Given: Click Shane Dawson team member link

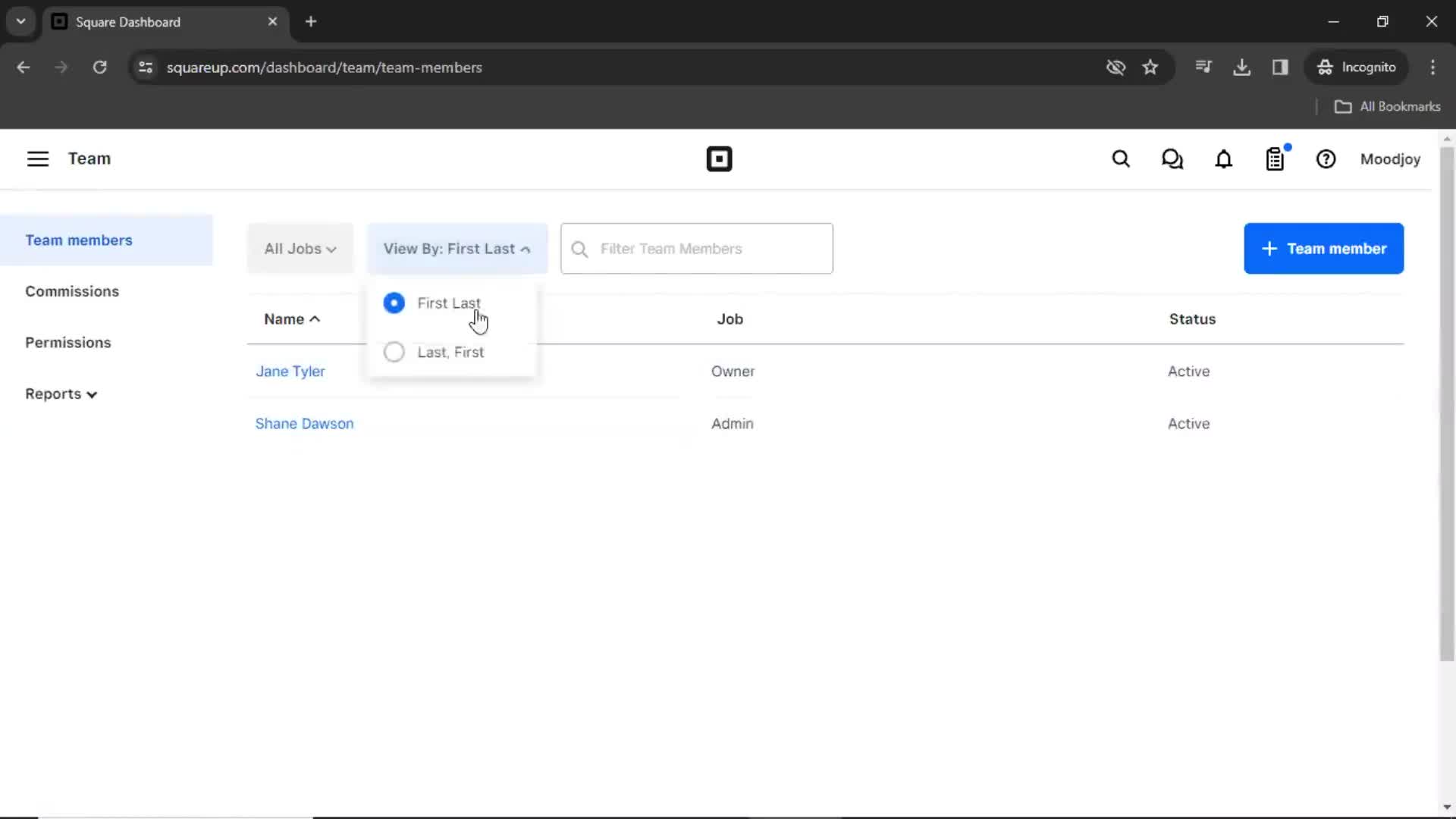Looking at the screenshot, I should point(304,423).
